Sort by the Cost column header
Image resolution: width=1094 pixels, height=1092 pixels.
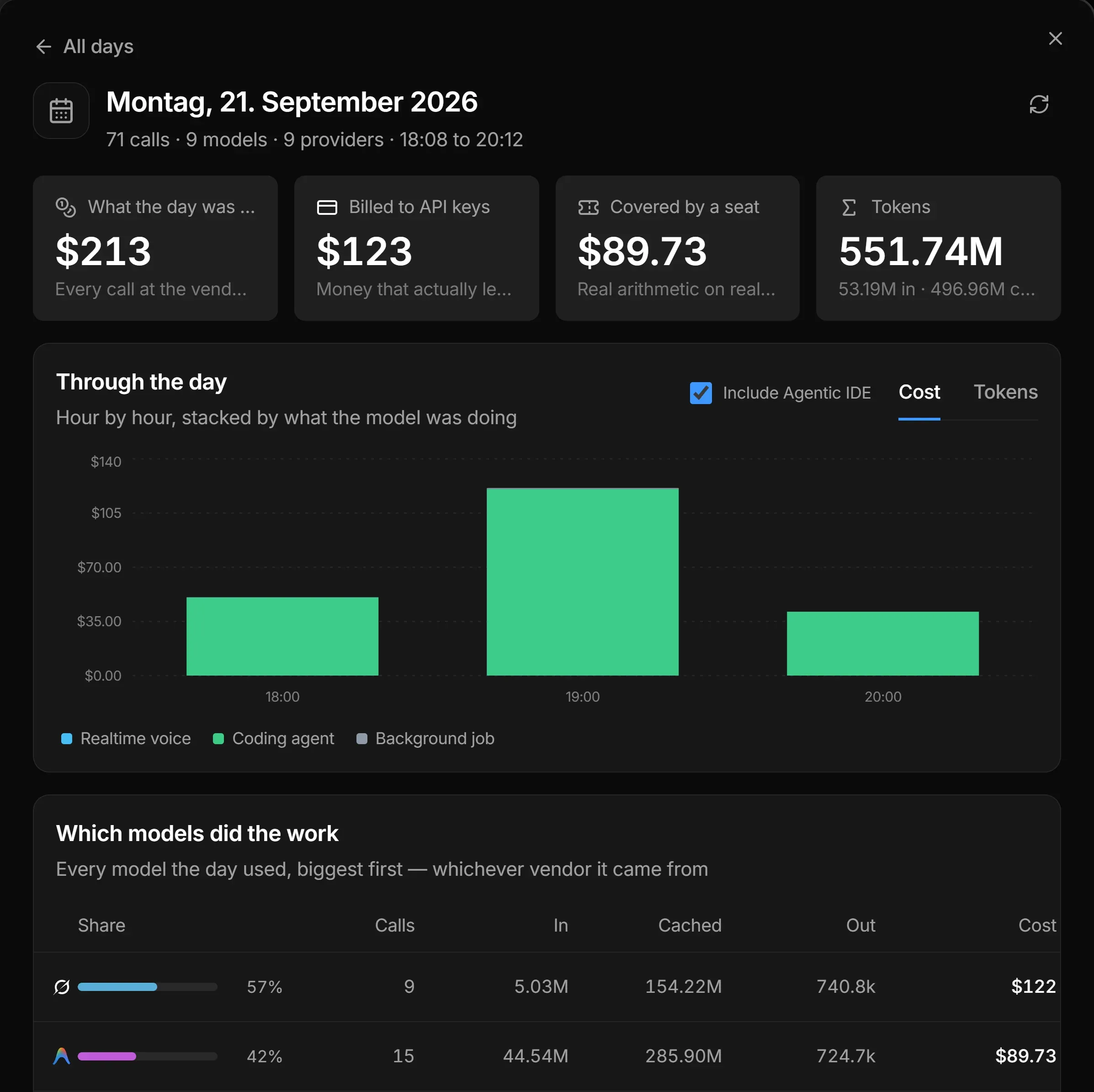pyautogui.click(x=1037, y=926)
